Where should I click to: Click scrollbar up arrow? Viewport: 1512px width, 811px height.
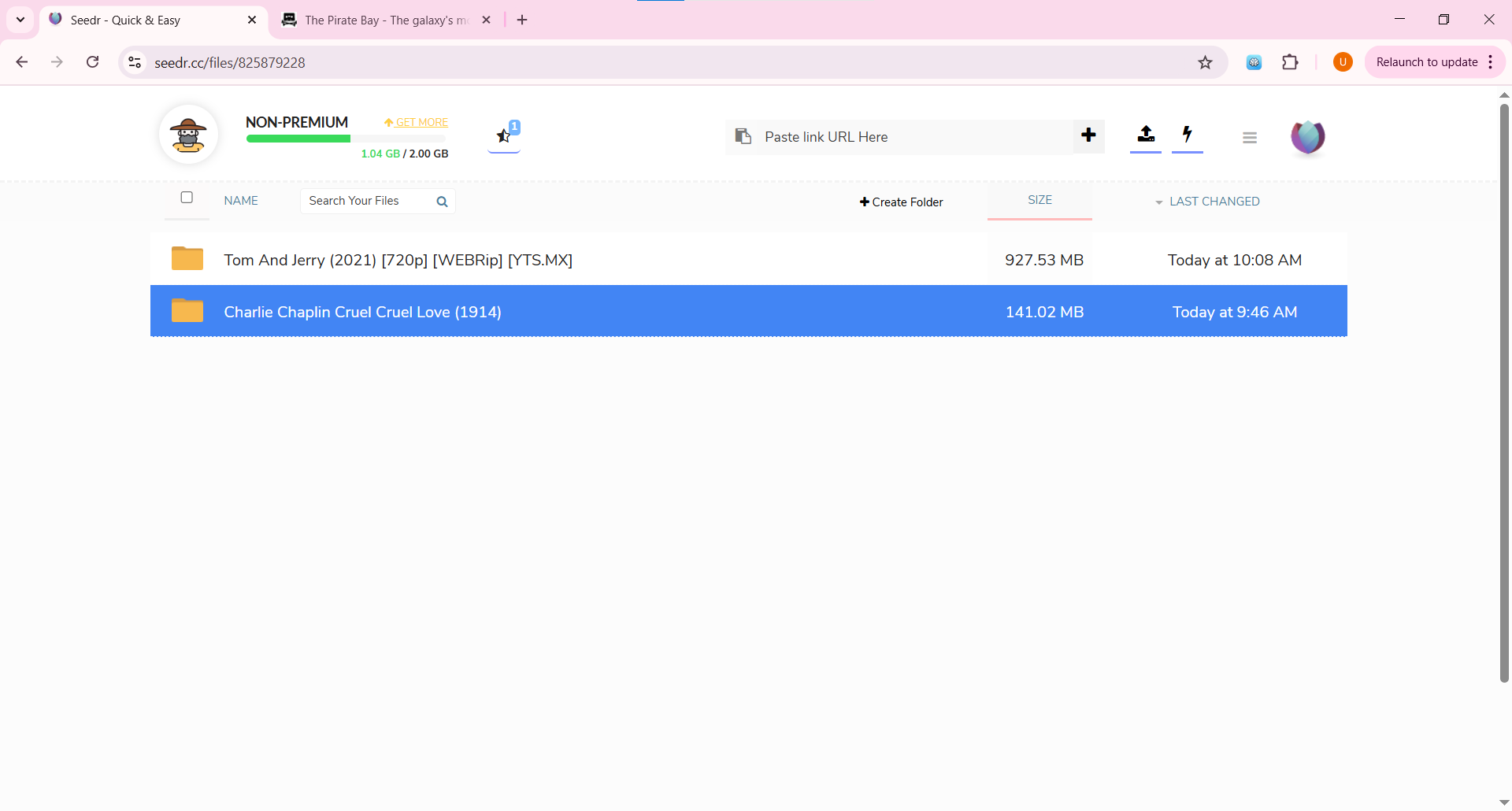[x=1504, y=94]
